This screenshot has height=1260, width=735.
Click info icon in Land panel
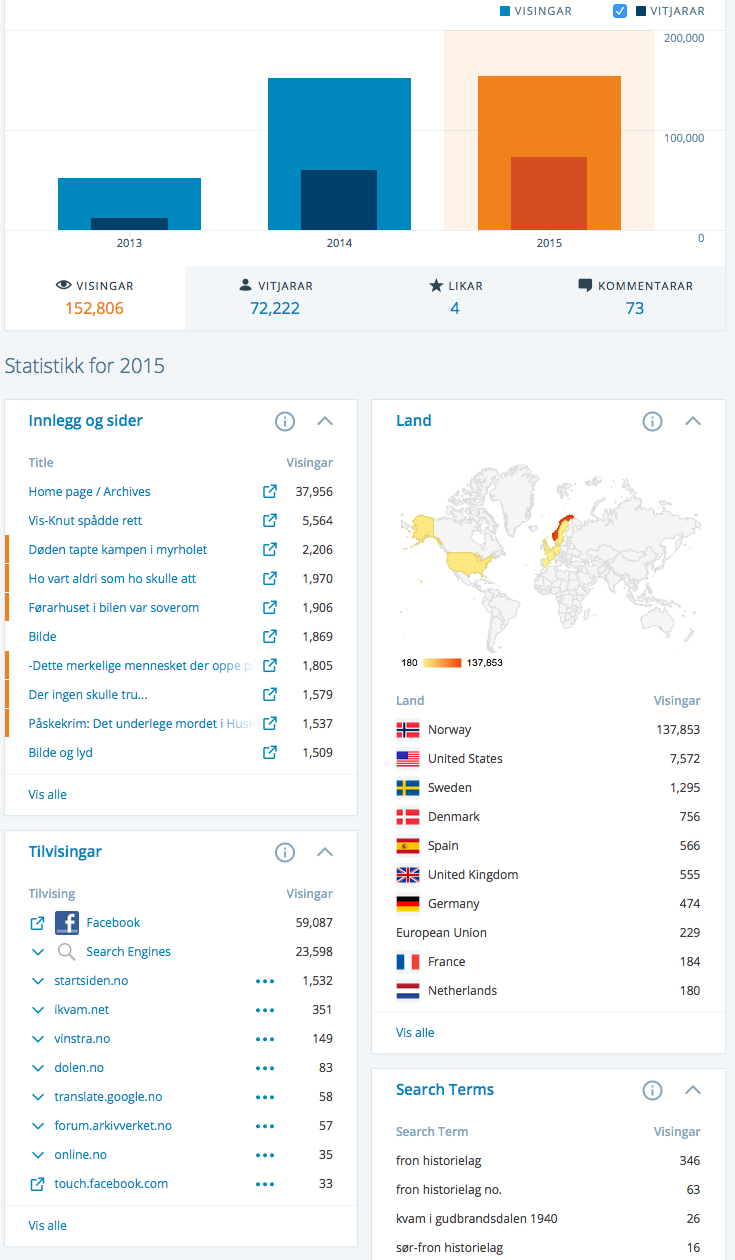pyautogui.click(x=652, y=421)
